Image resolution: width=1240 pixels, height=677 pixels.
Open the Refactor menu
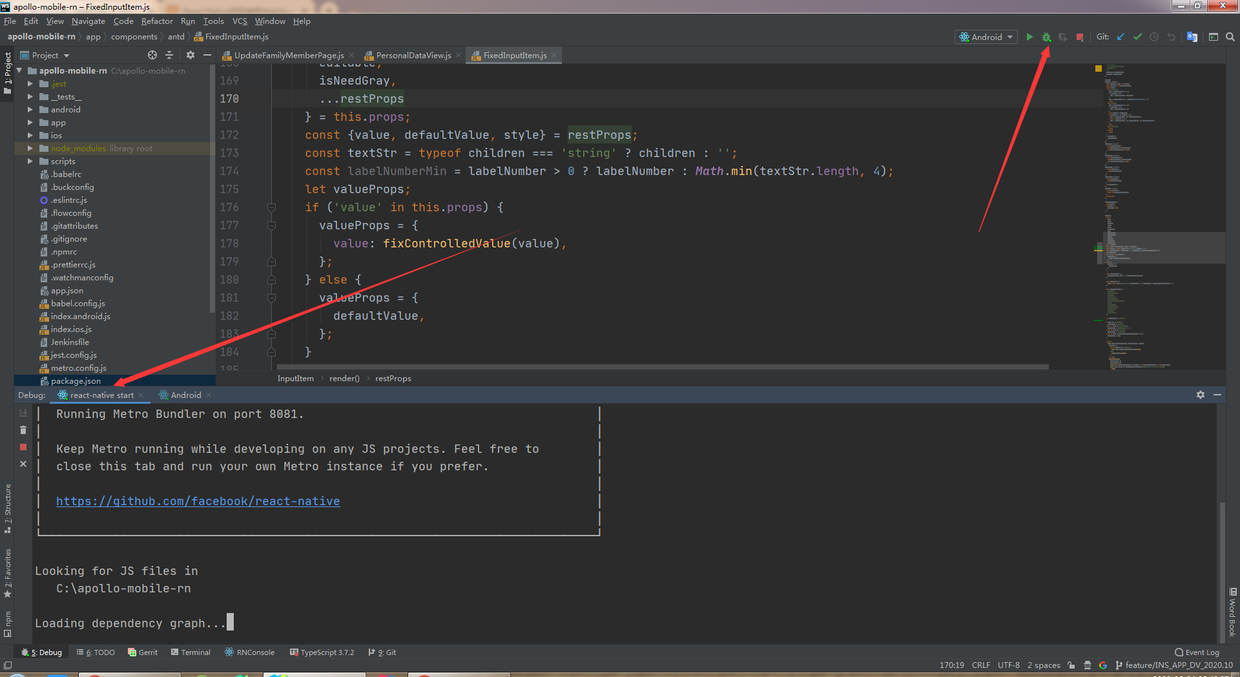click(x=157, y=21)
